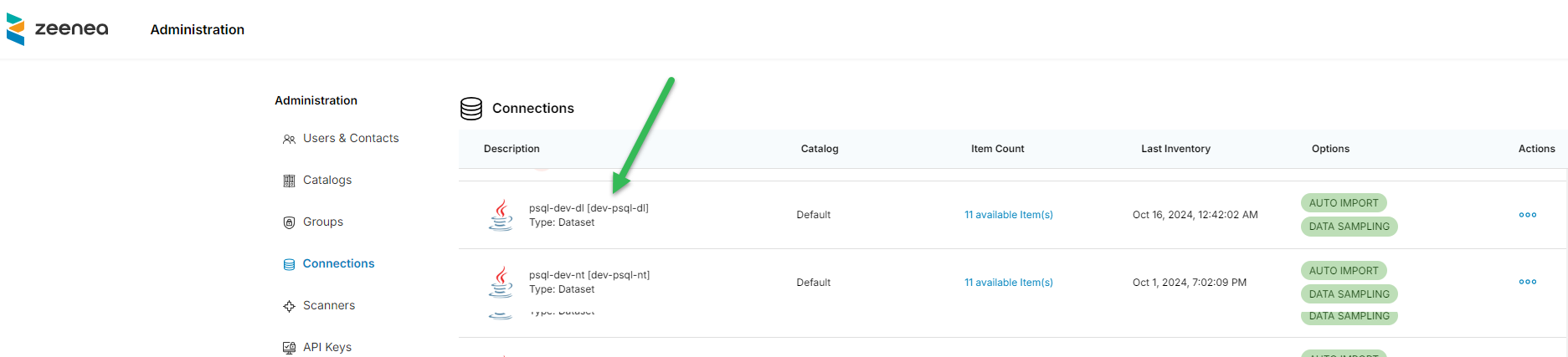
Task: Open 11 available Item(s) for psql-dev-nt
Action: click(1008, 283)
